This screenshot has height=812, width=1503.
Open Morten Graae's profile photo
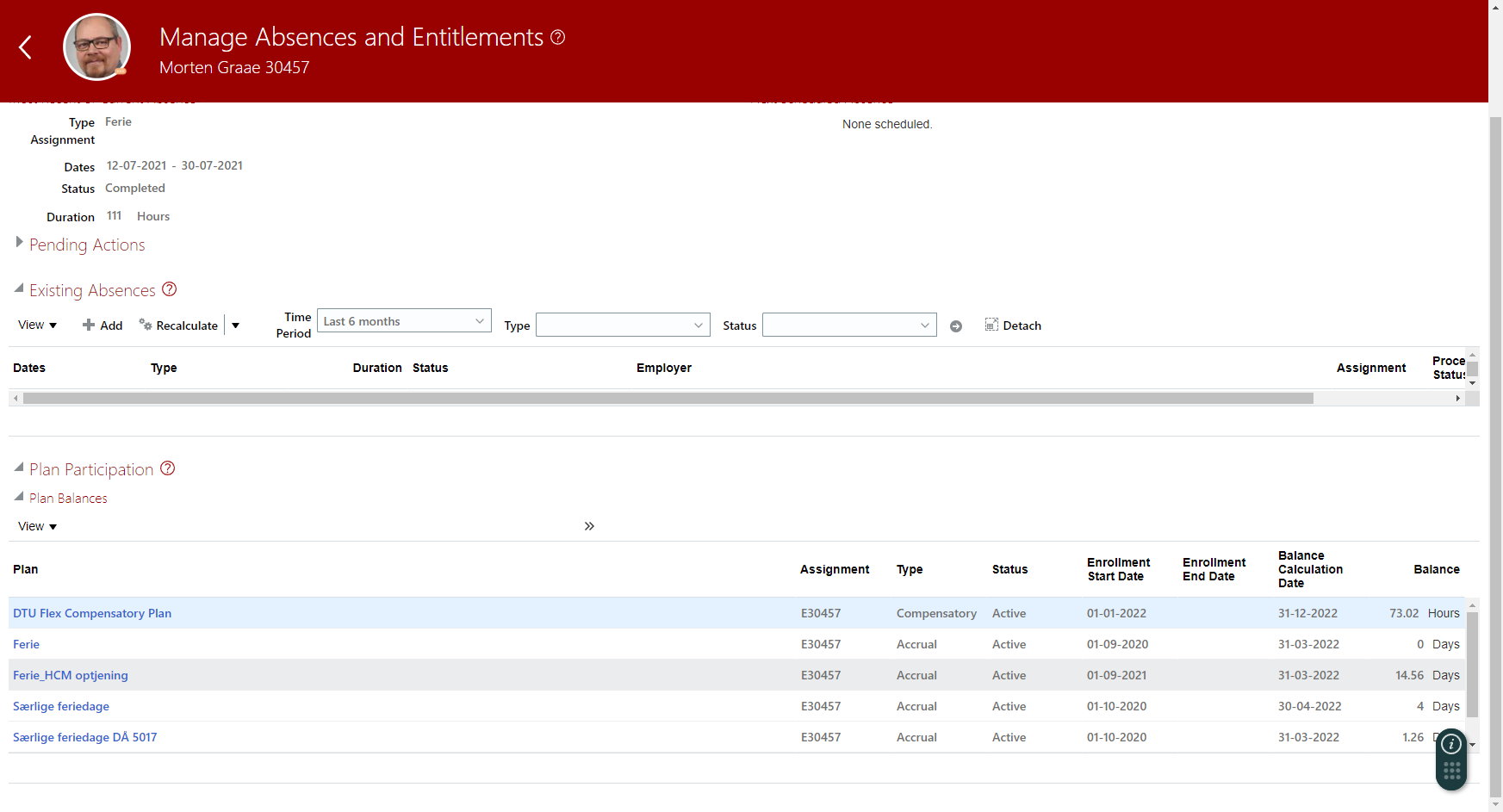(97, 47)
